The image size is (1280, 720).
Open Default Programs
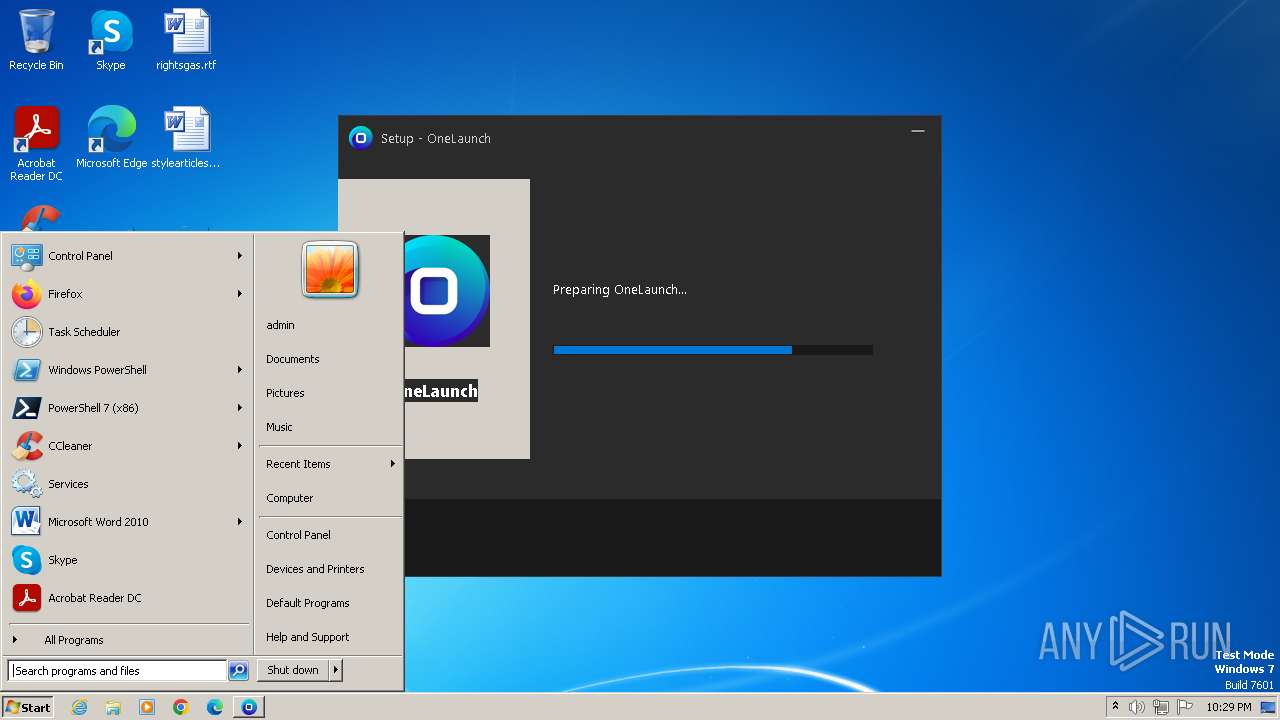(308, 603)
